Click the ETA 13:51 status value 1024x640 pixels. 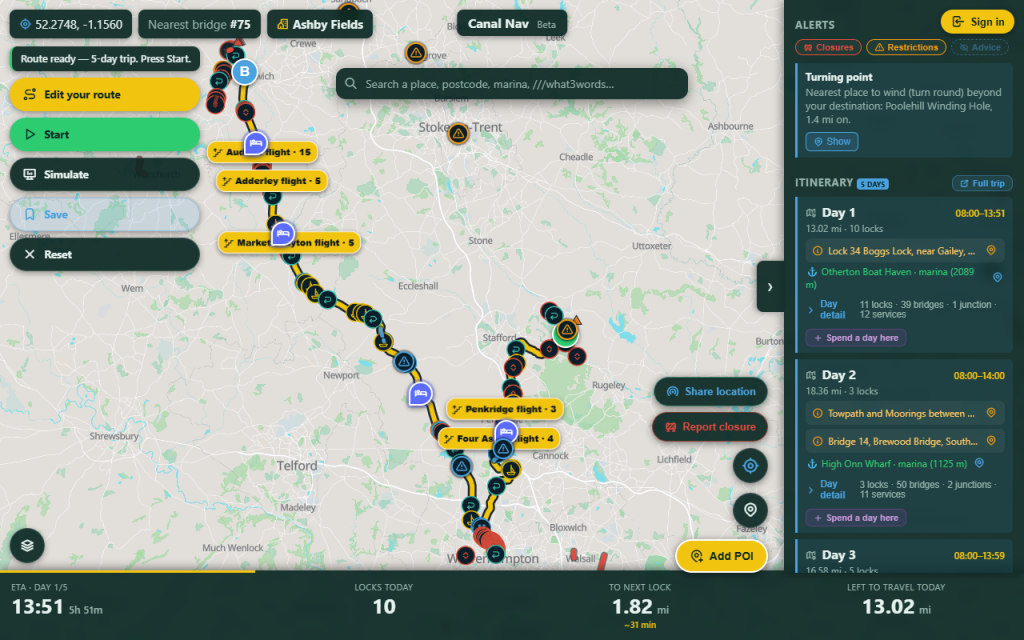pyautogui.click(x=38, y=607)
